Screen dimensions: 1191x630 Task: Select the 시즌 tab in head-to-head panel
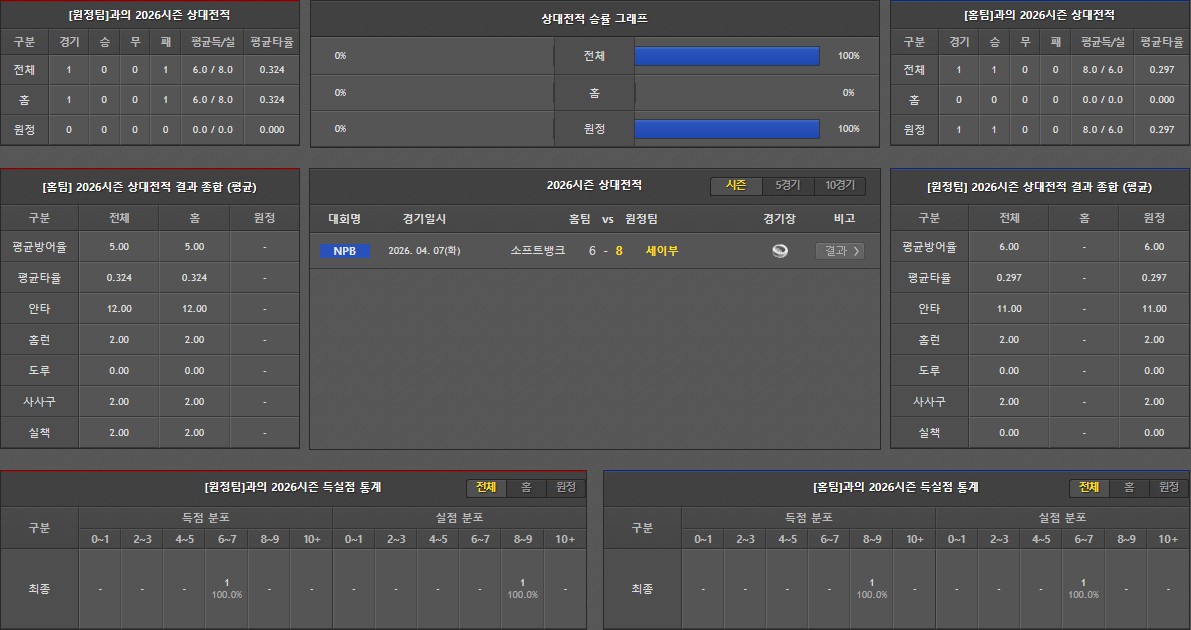736,186
